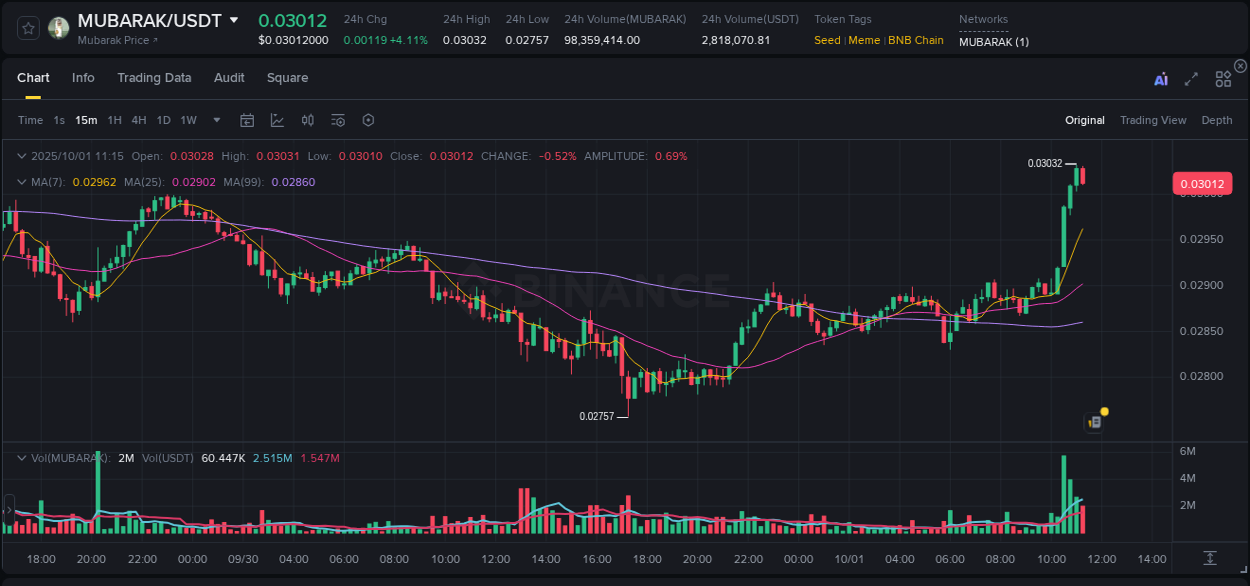Open the Audit tab

229,78
